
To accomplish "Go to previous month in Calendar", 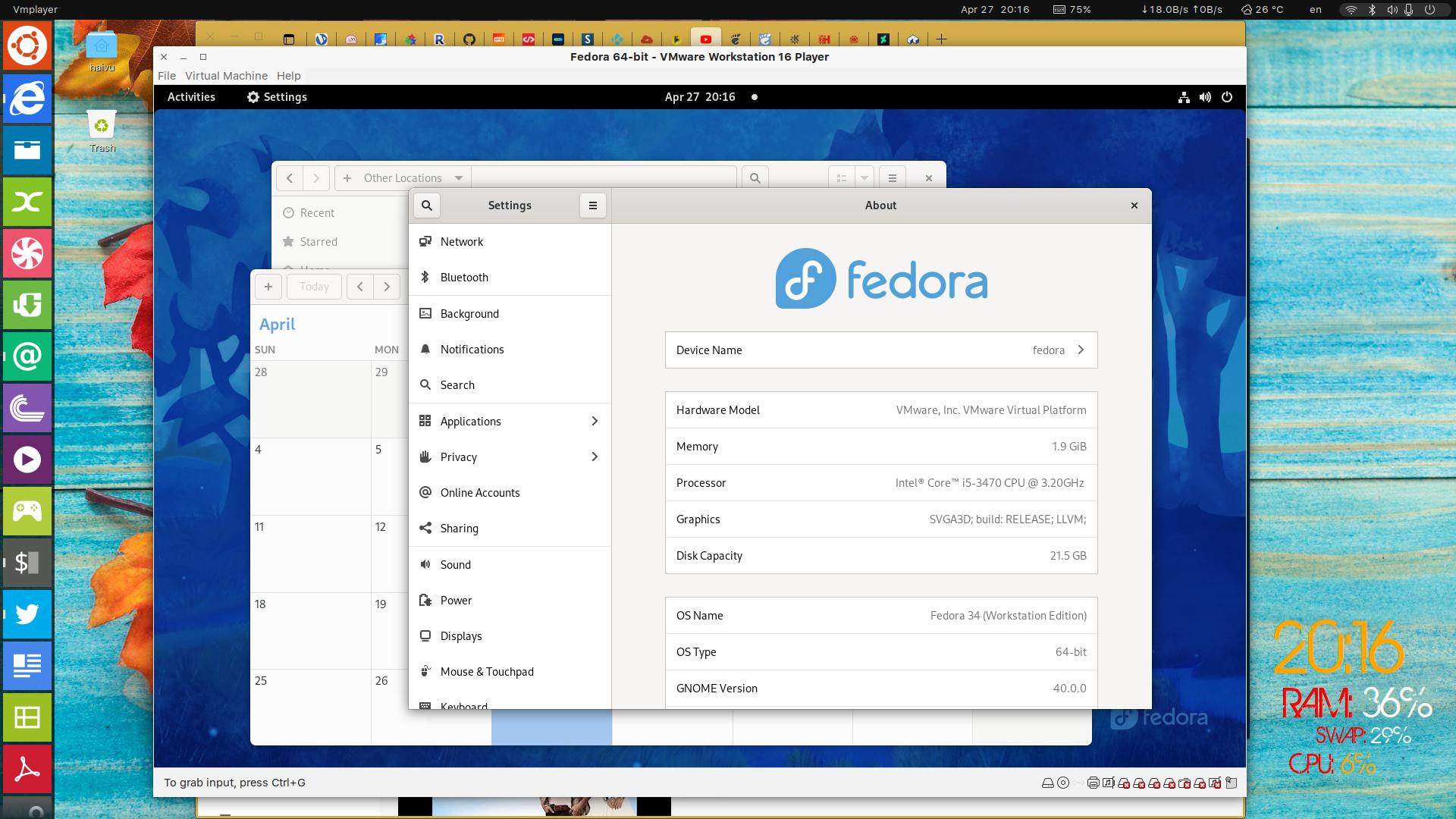I will 360,287.
